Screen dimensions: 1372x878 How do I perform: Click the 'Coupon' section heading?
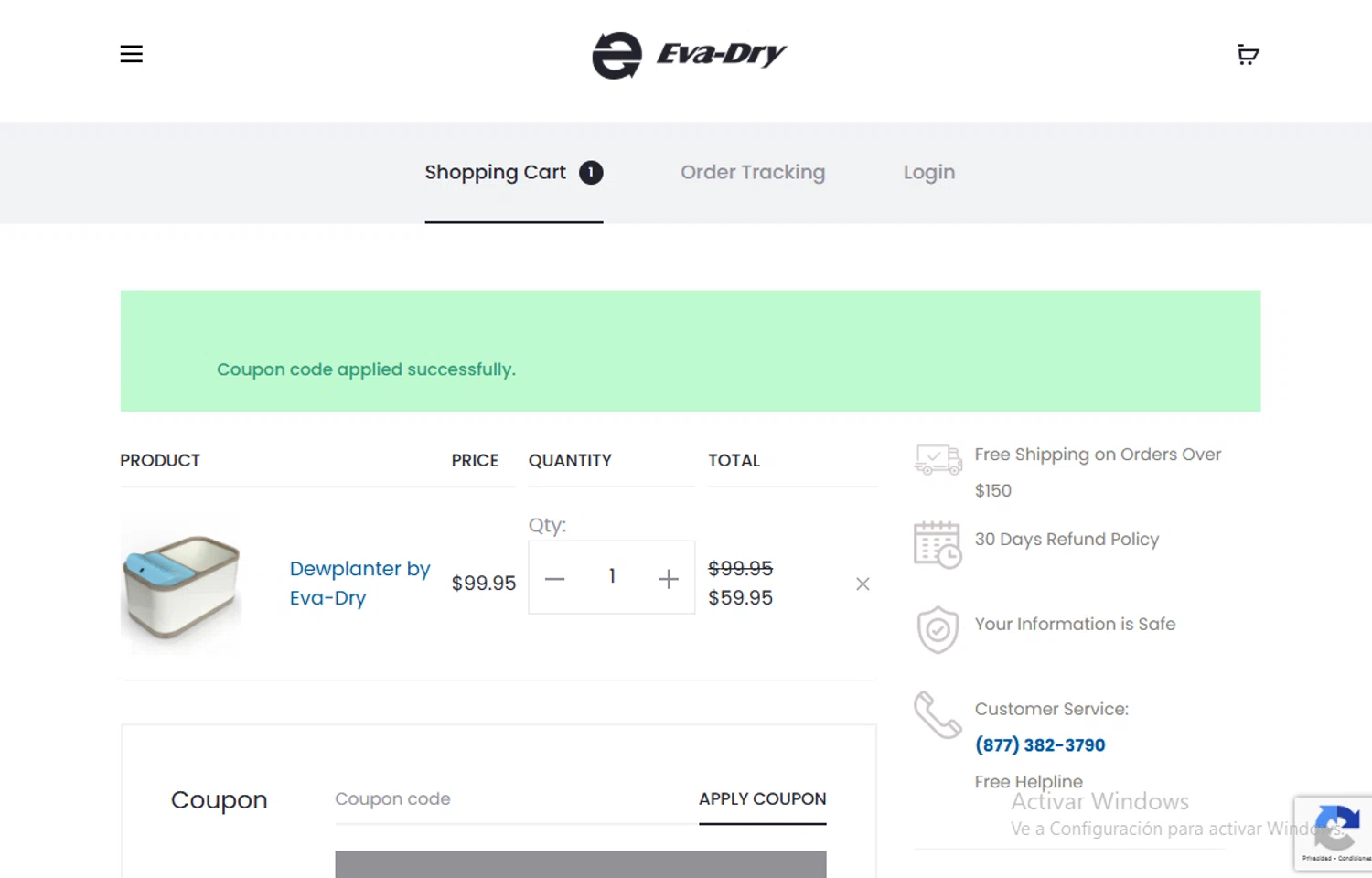coord(219,800)
